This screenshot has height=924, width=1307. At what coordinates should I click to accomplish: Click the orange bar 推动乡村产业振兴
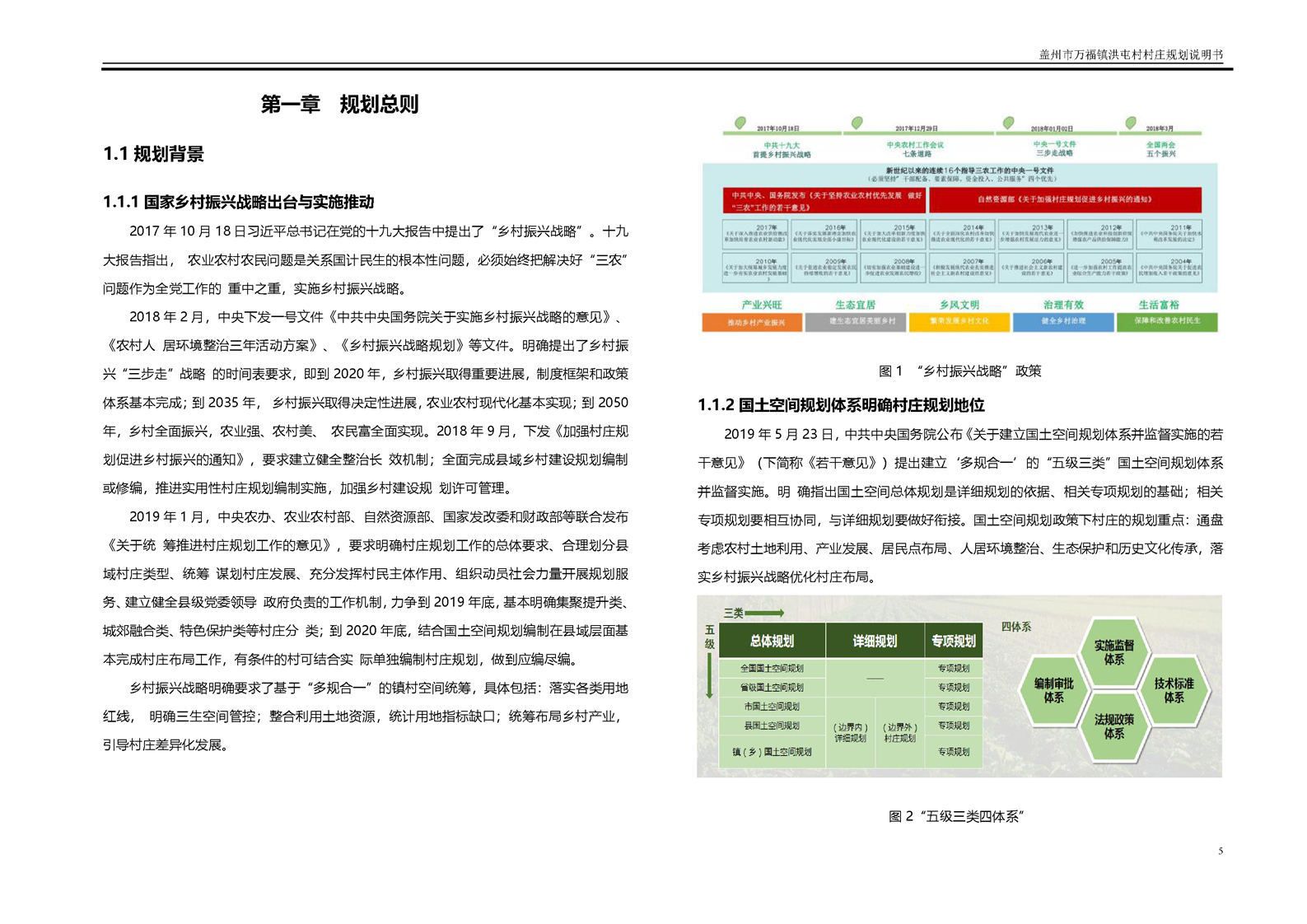(752, 322)
